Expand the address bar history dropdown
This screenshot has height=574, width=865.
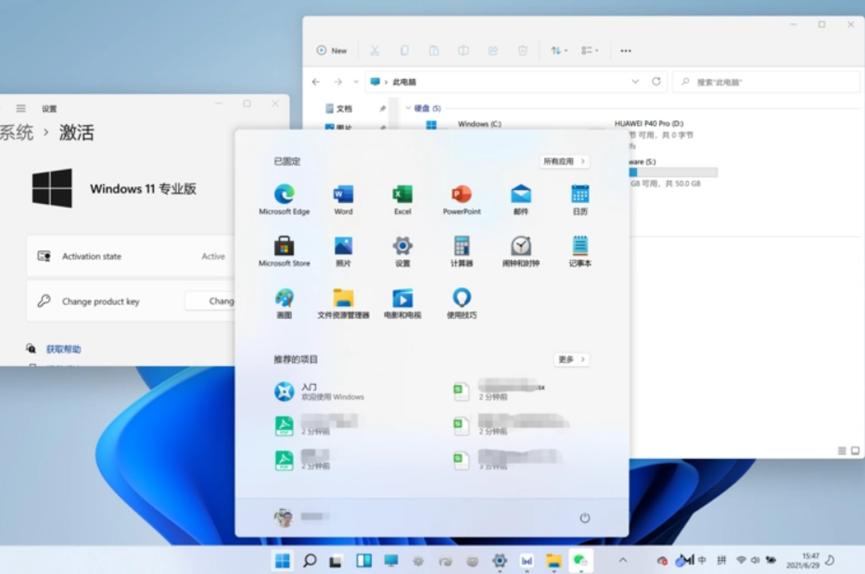pyautogui.click(x=635, y=82)
